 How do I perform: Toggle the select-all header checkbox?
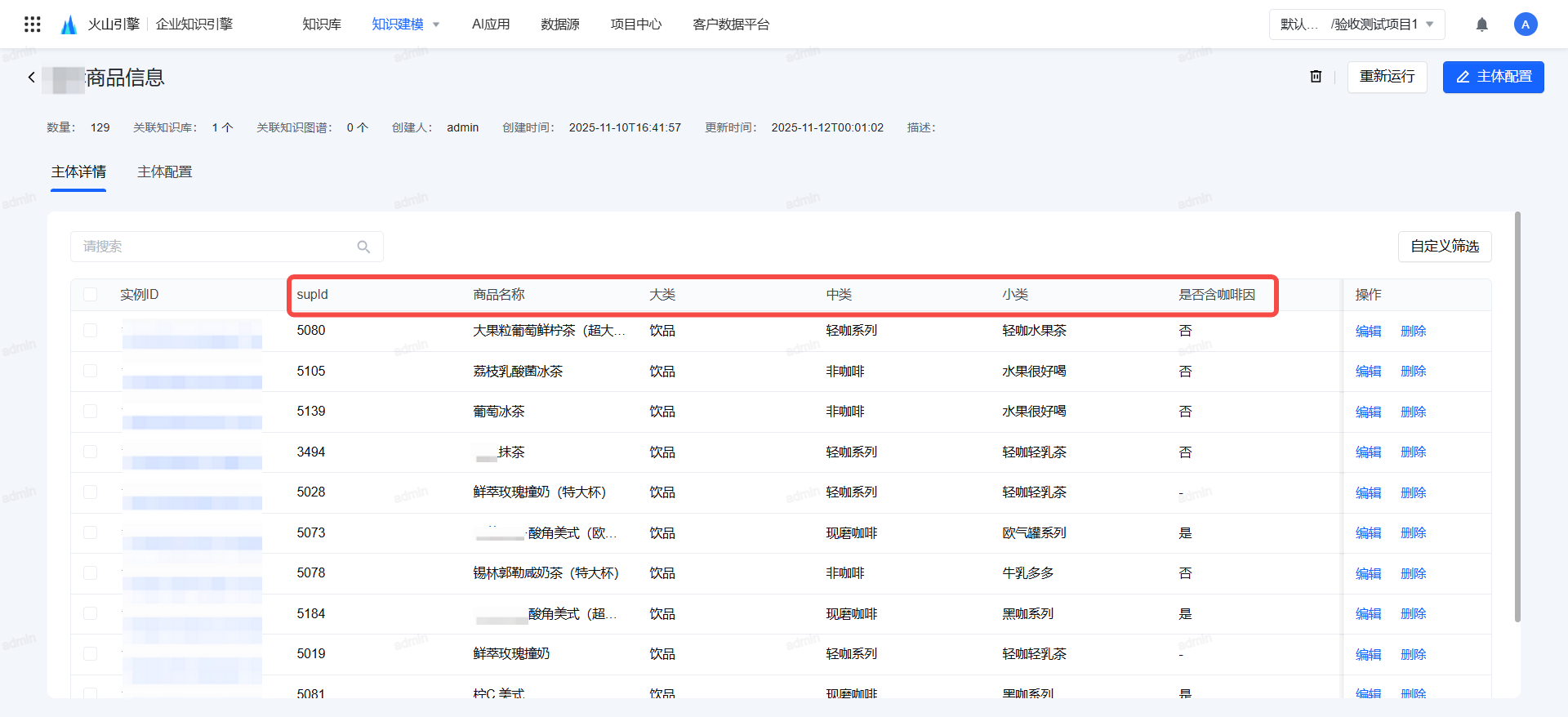[x=91, y=295]
